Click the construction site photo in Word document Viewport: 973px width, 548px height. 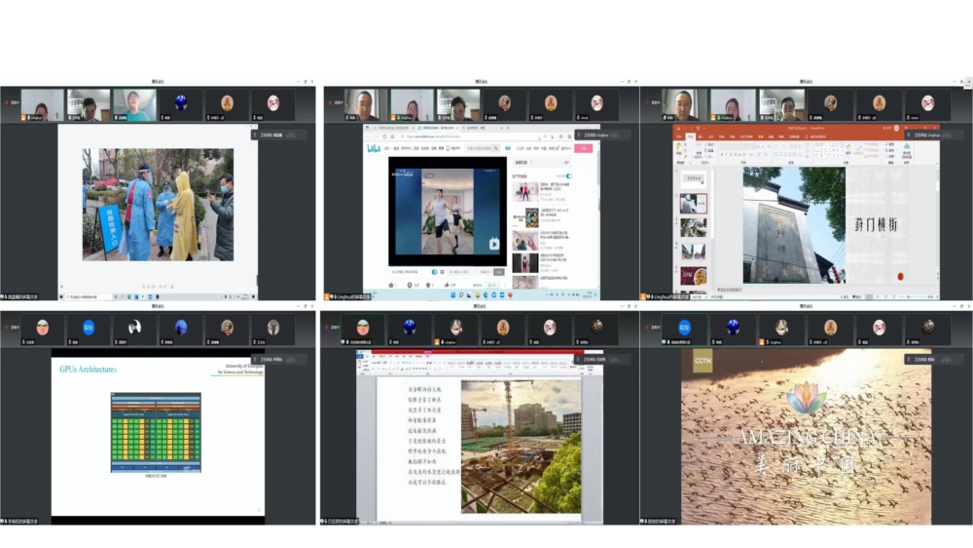tap(520, 445)
